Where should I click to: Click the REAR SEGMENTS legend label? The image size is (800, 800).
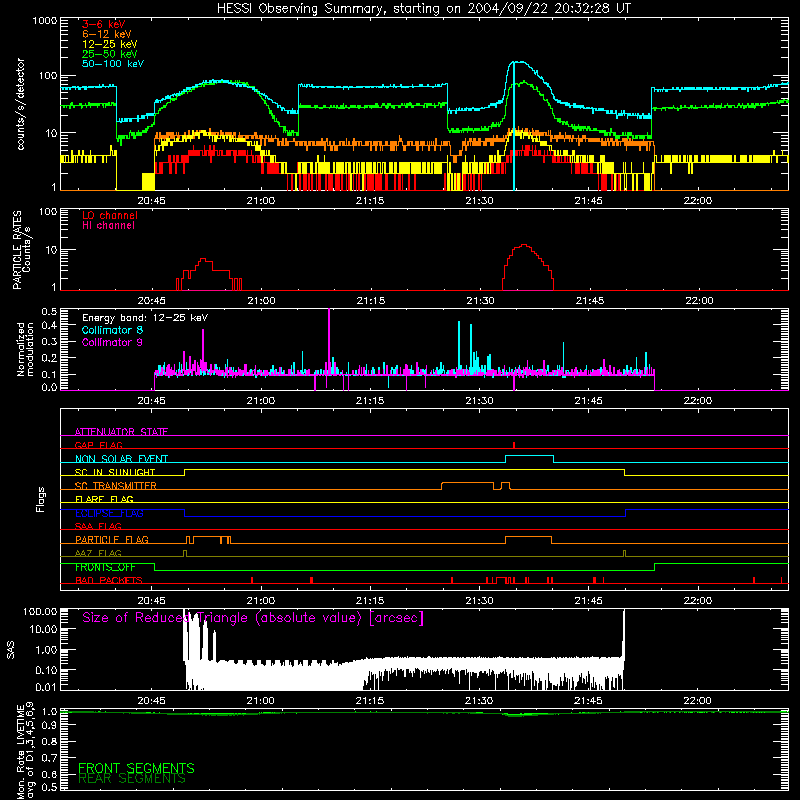pyautogui.click(x=132, y=779)
